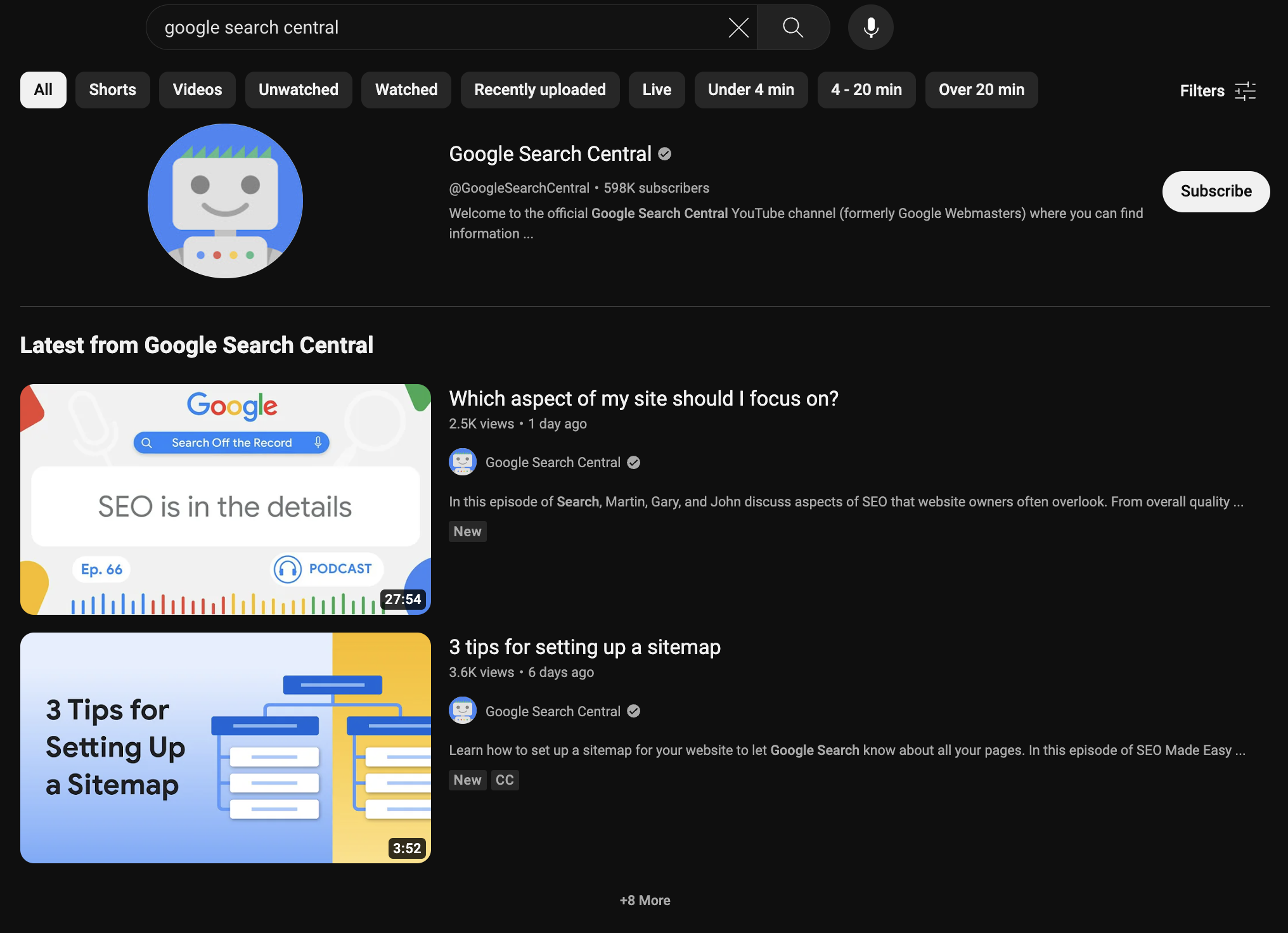This screenshot has width=1288, height=933.
Task: Click the search magnifier icon
Action: coord(792,27)
